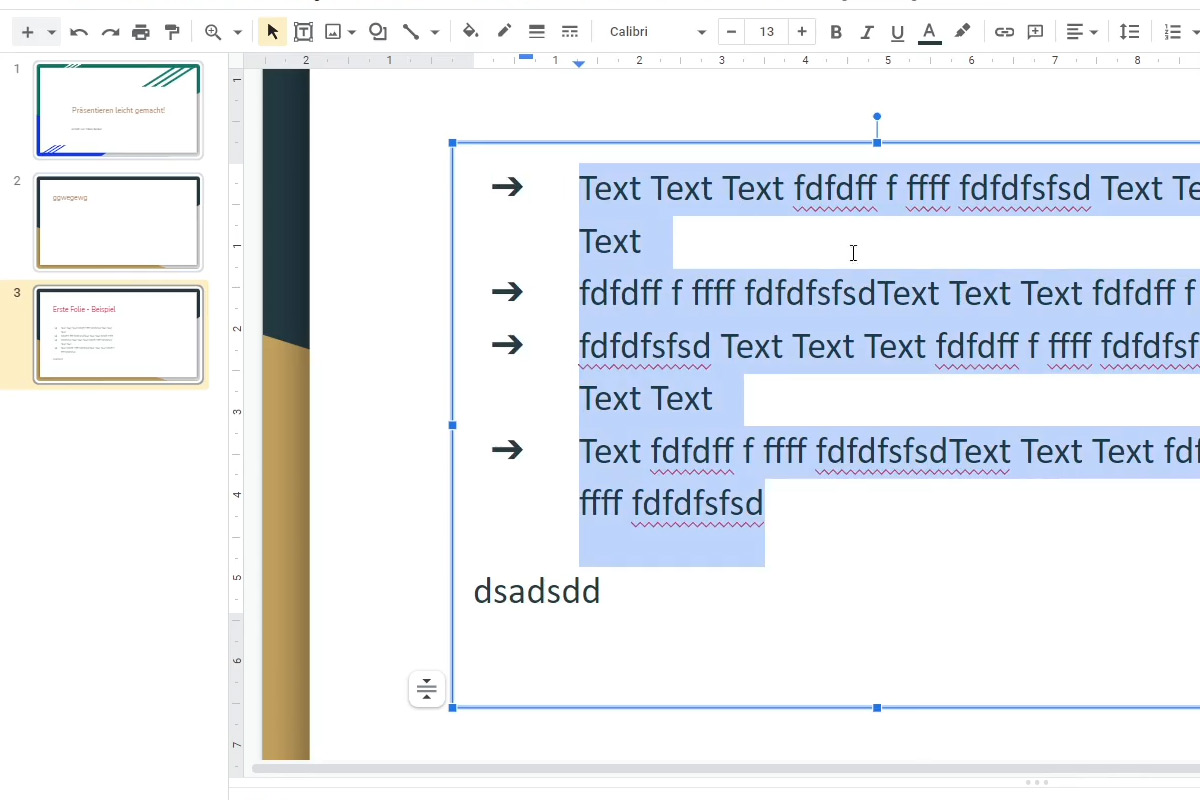The image size is (1200, 800).
Task: Decrease font size with minus button
Action: (x=731, y=32)
